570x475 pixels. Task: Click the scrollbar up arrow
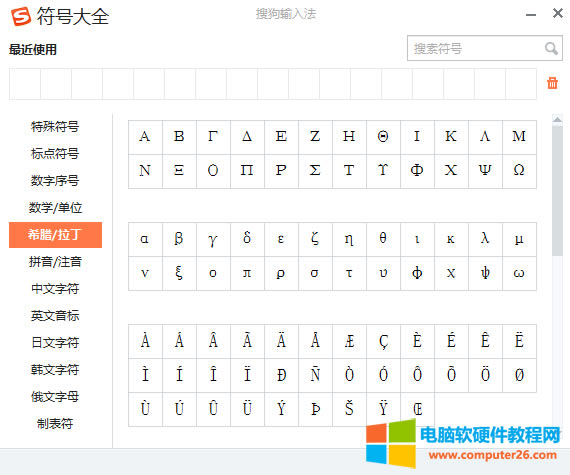coord(557,120)
